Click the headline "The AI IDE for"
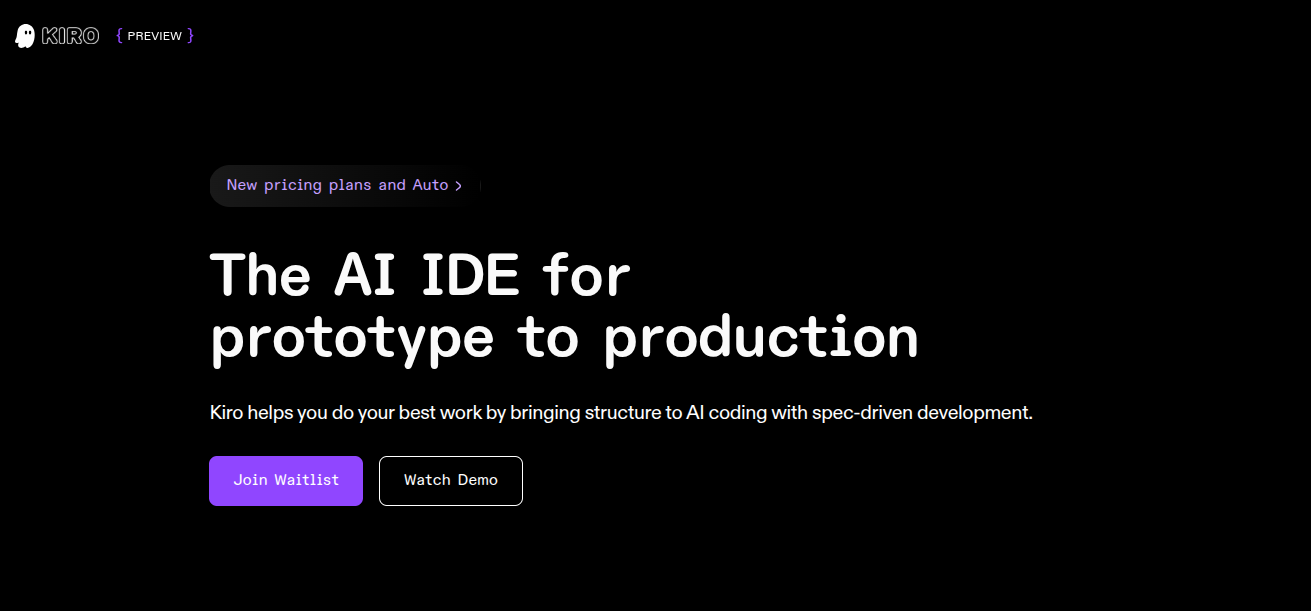1311x611 pixels. click(420, 274)
